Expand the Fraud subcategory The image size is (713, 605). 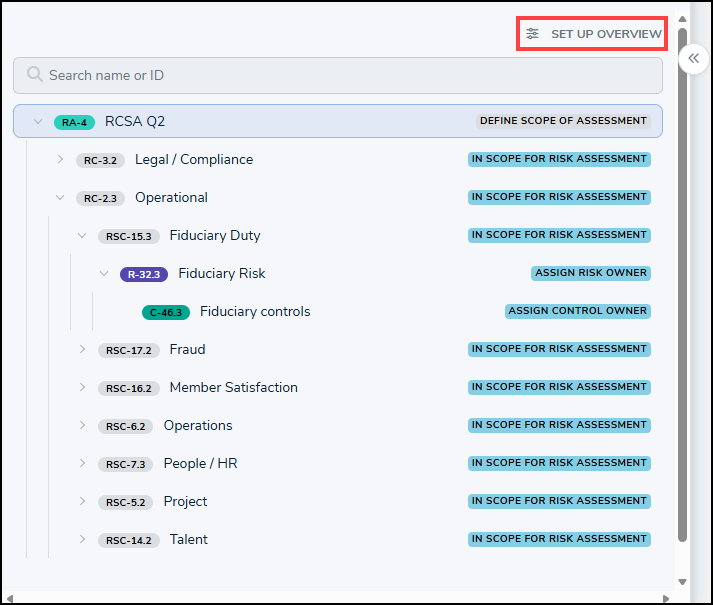82,349
